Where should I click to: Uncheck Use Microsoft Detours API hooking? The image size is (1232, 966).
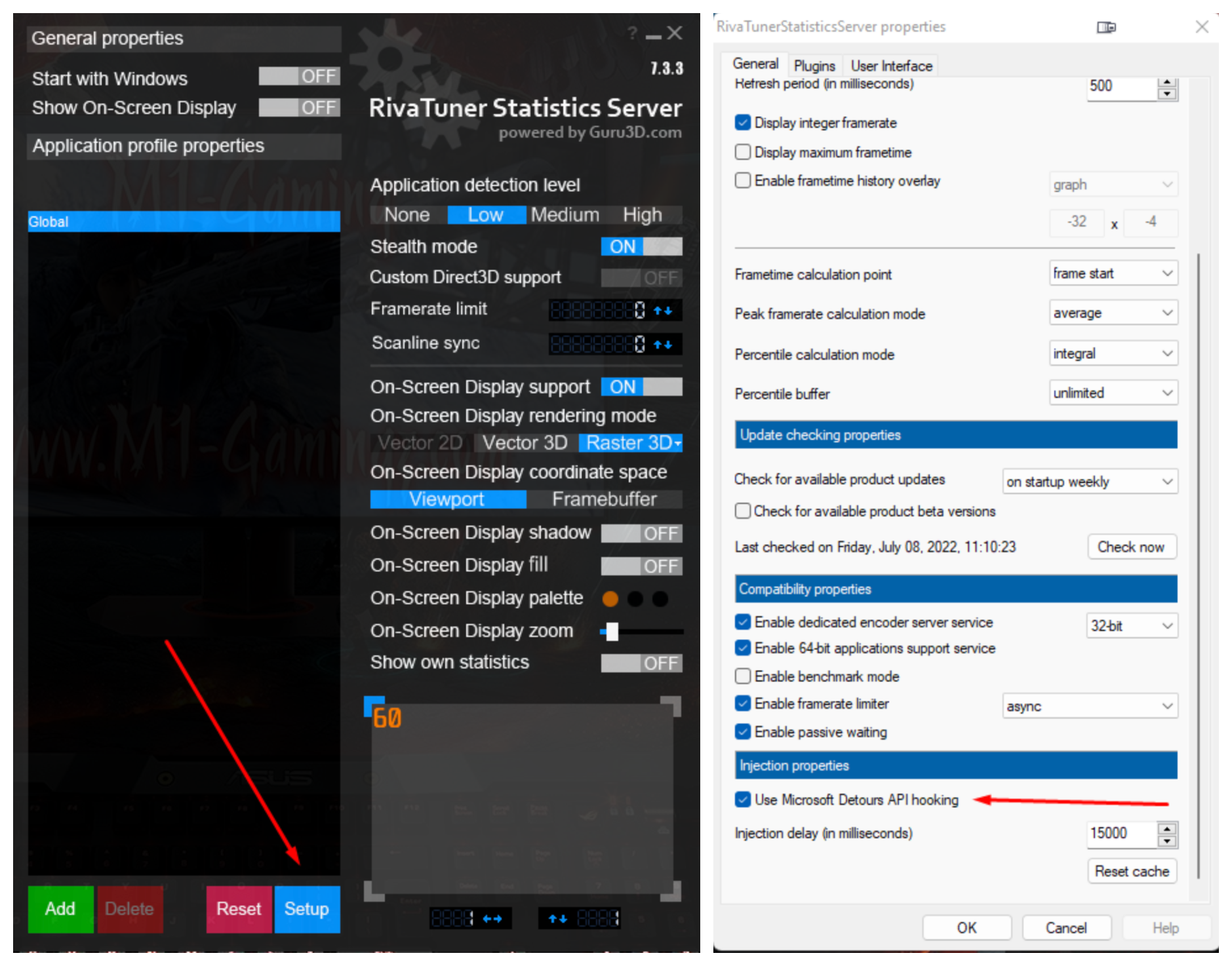[x=743, y=800]
